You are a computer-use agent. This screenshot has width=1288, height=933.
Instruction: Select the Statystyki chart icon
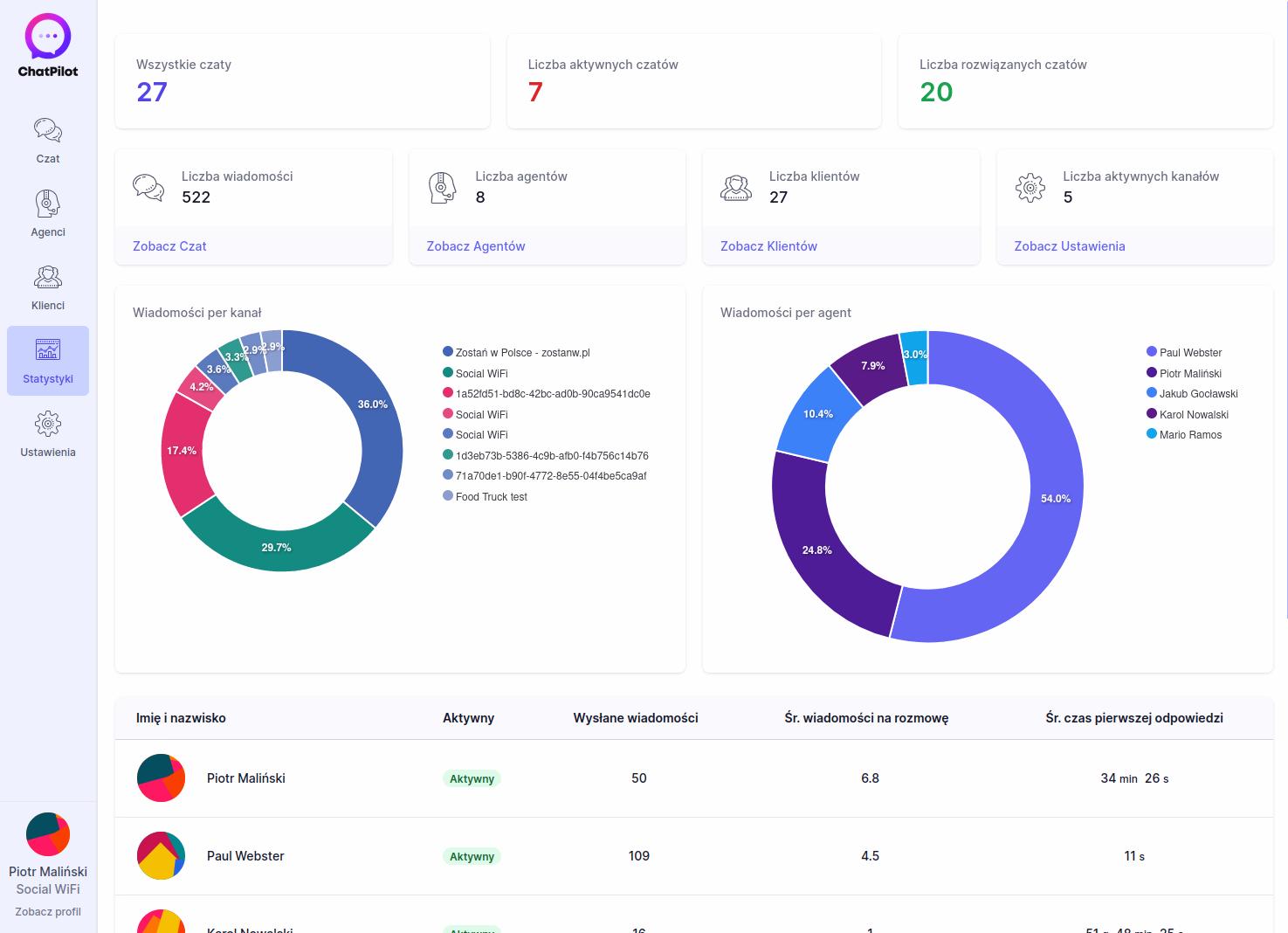pos(48,350)
